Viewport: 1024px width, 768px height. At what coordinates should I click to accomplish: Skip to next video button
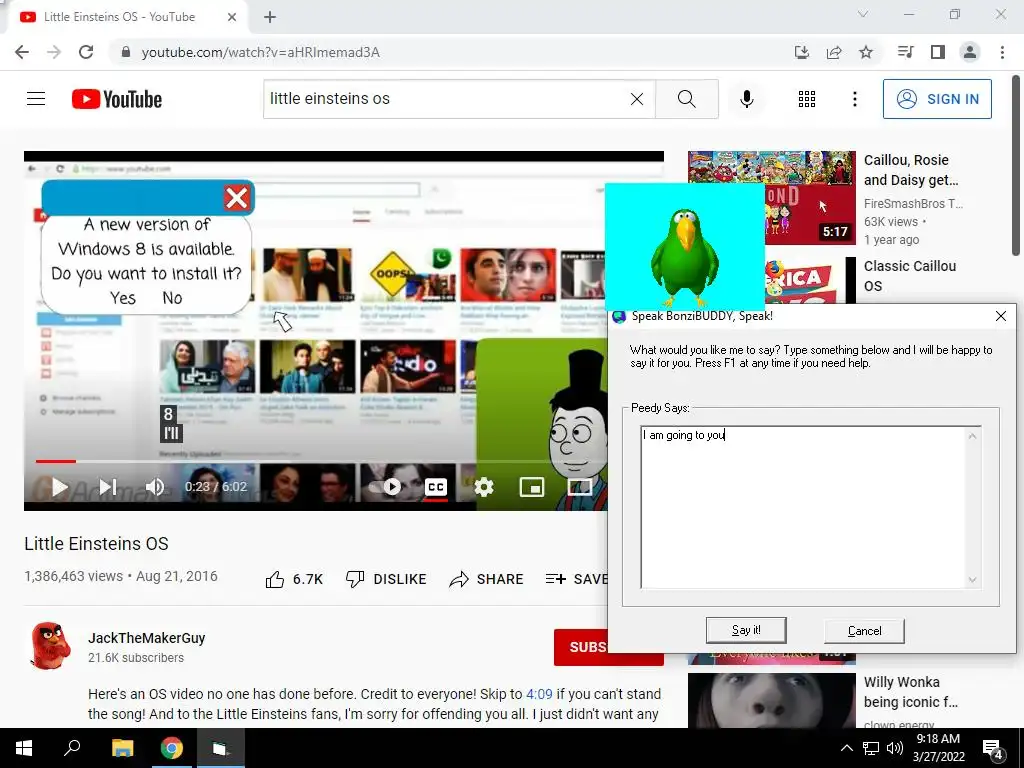[108, 487]
